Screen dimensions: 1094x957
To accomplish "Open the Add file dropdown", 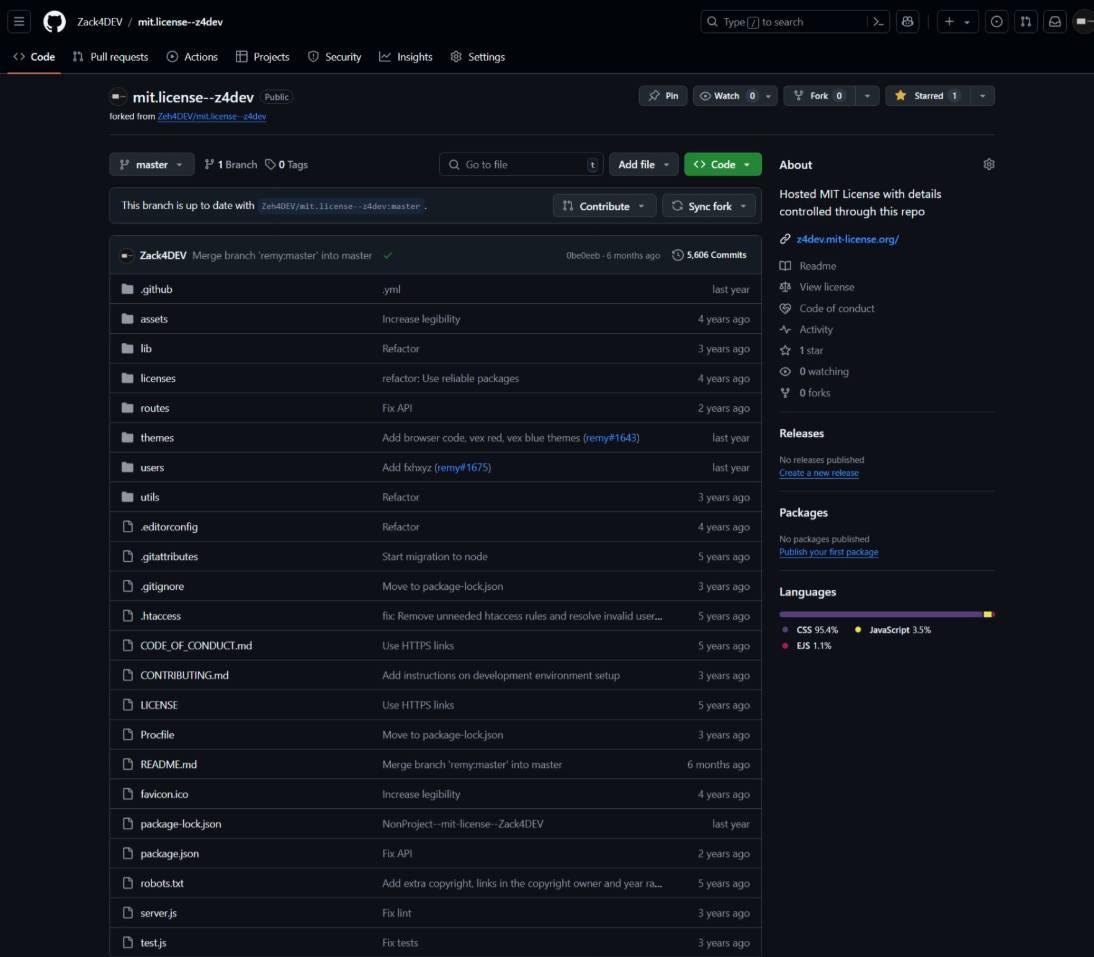I will (643, 165).
